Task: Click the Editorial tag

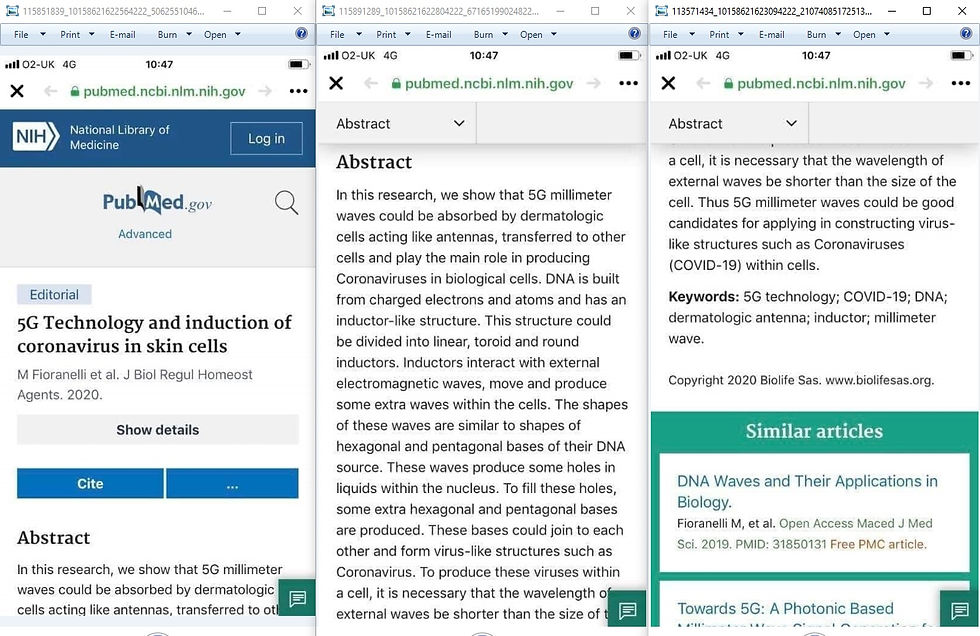Action: point(54,294)
